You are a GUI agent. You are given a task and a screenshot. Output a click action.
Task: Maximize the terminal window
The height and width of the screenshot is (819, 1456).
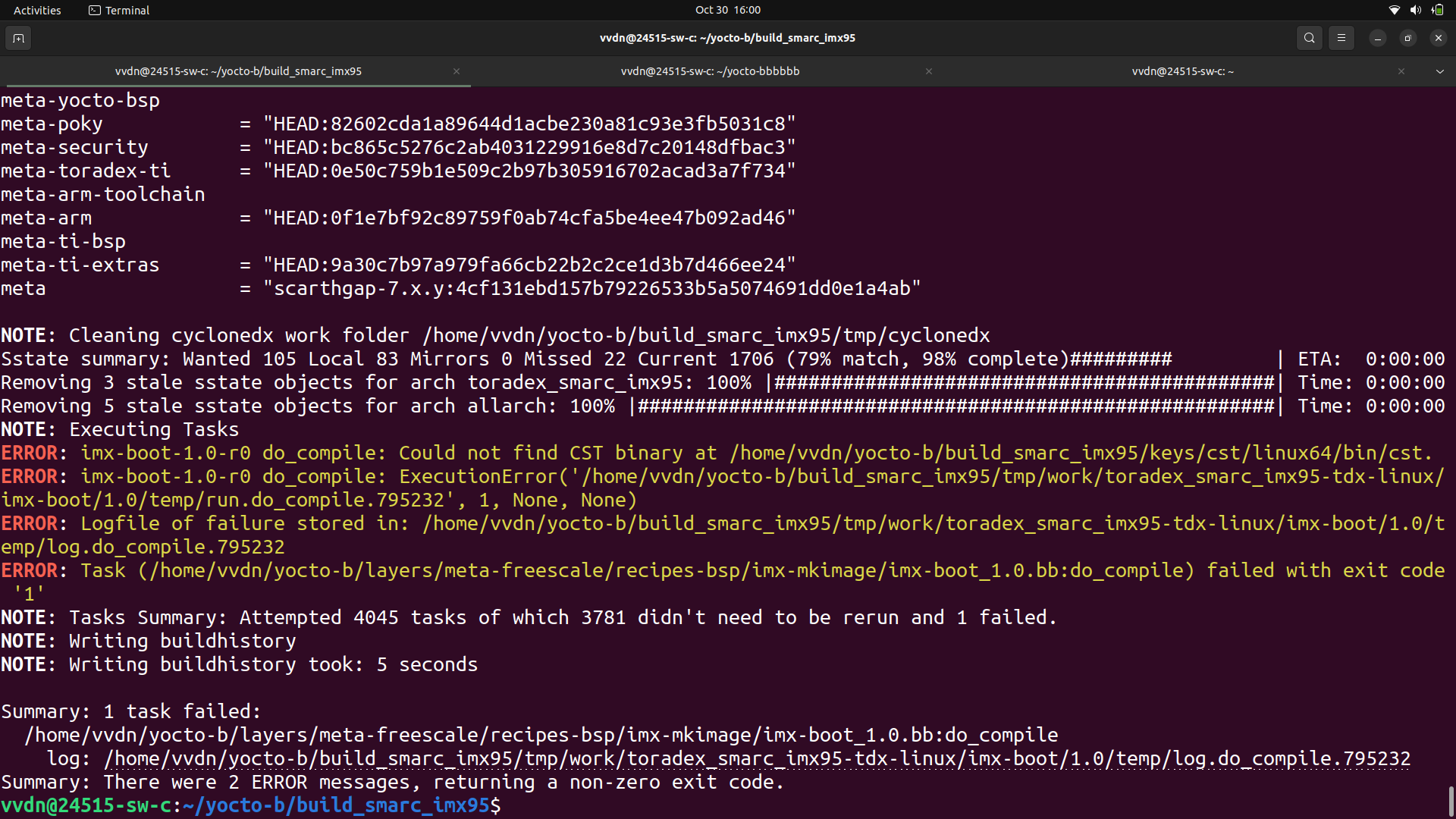(1407, 38)
